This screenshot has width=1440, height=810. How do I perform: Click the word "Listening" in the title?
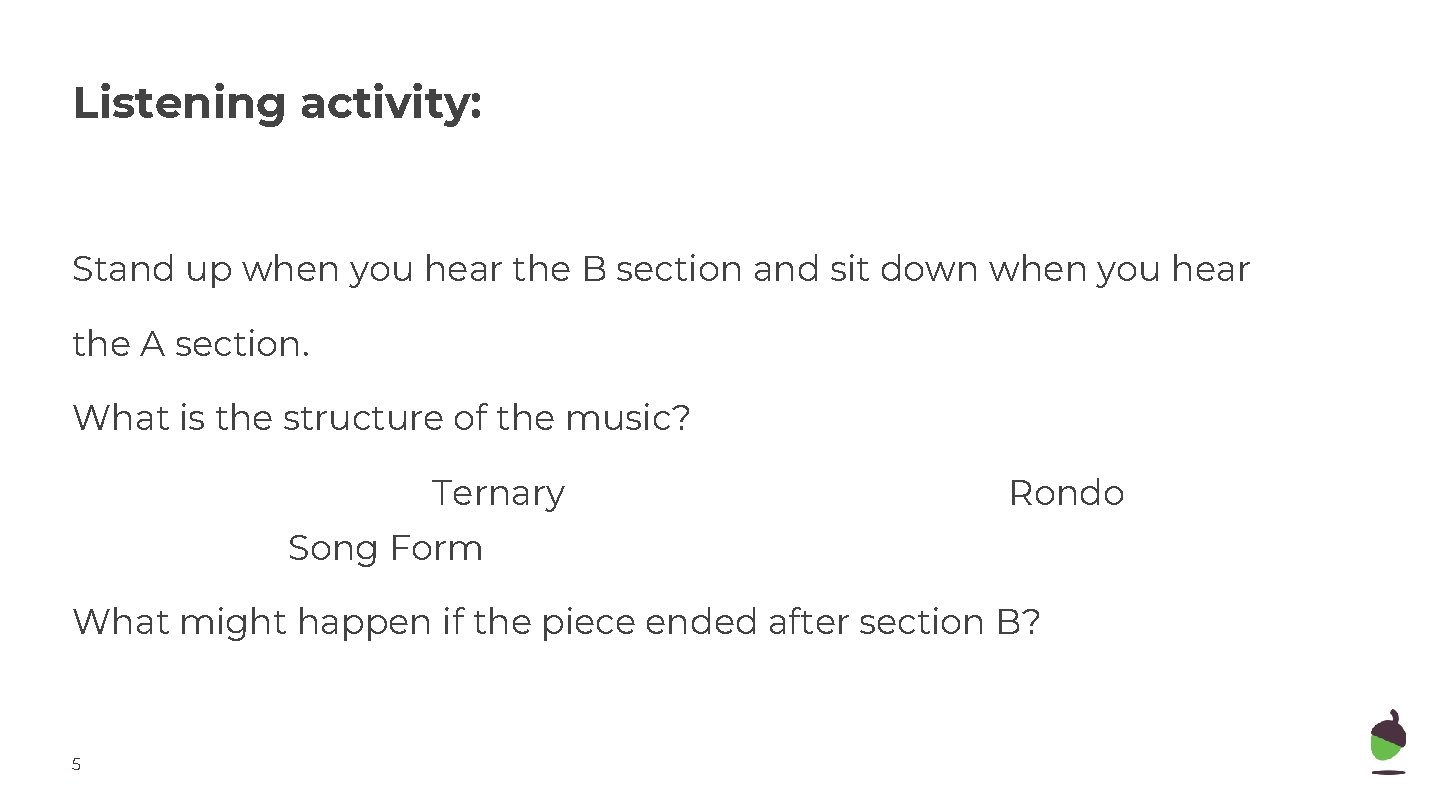tap(179, 103)
